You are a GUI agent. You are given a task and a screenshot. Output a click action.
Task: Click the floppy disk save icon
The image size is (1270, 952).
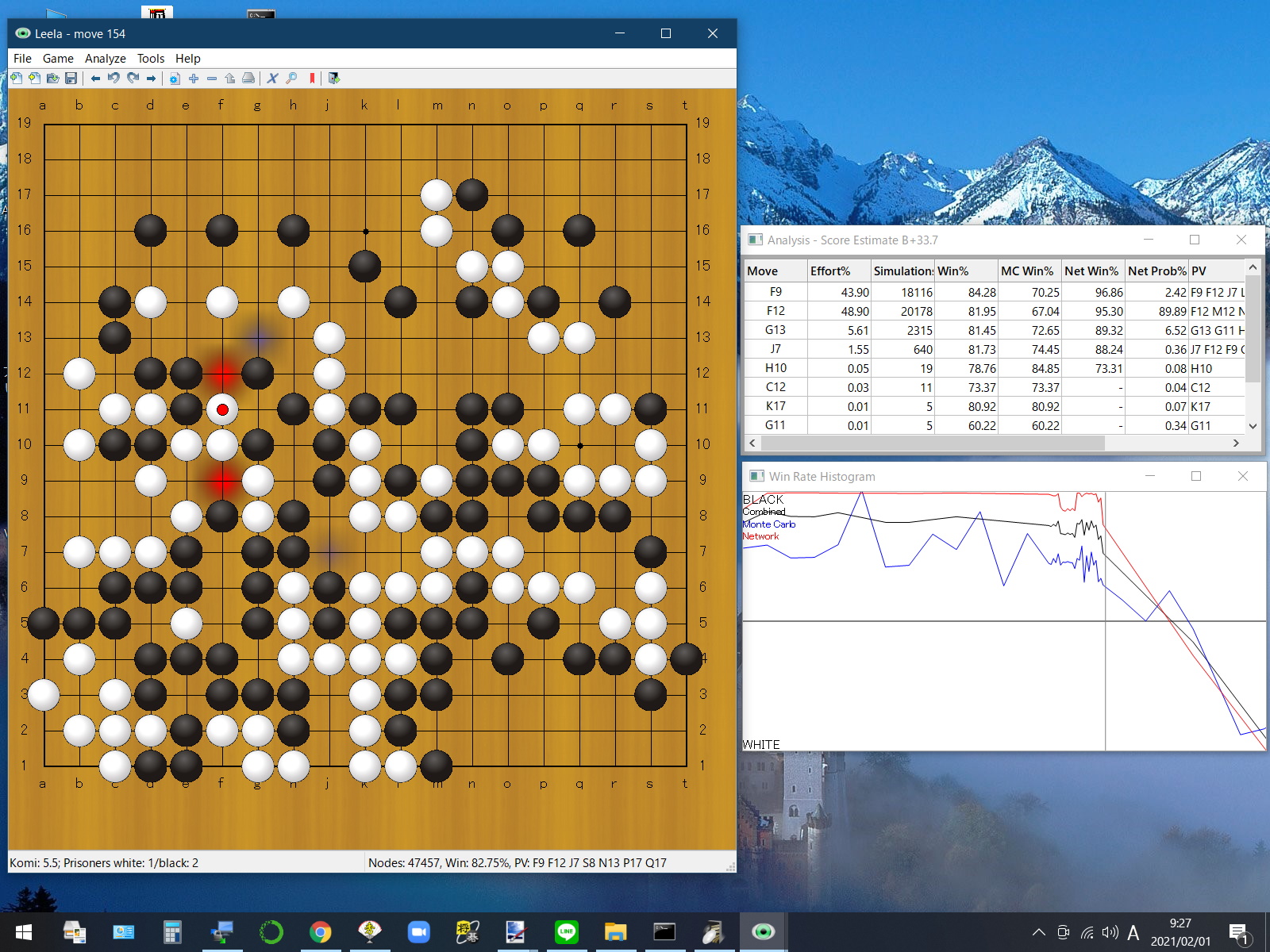coord(71,79)
